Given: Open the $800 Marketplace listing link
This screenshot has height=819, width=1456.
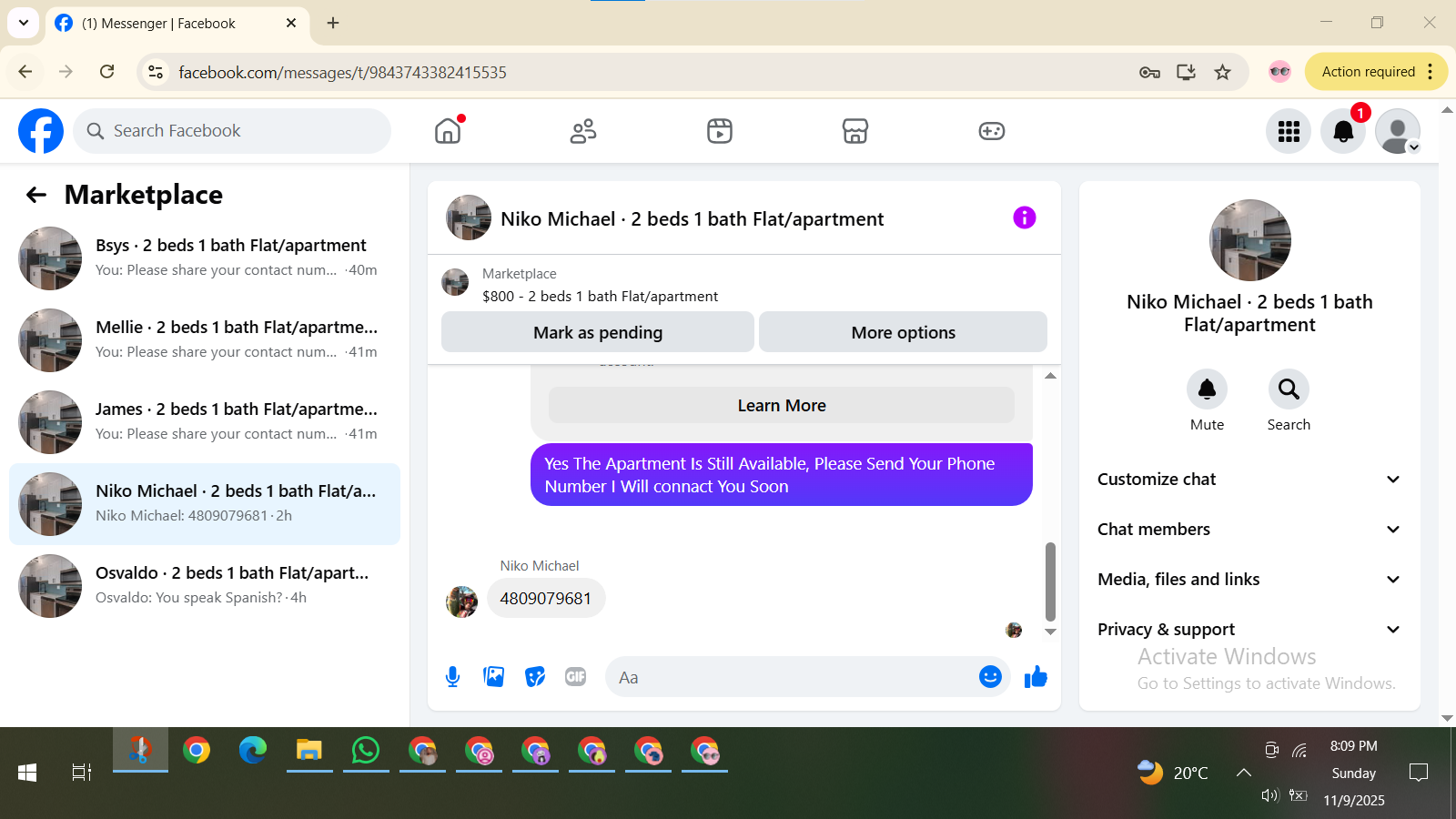Looking at the screenshot, I should click(x=600, y=297).
